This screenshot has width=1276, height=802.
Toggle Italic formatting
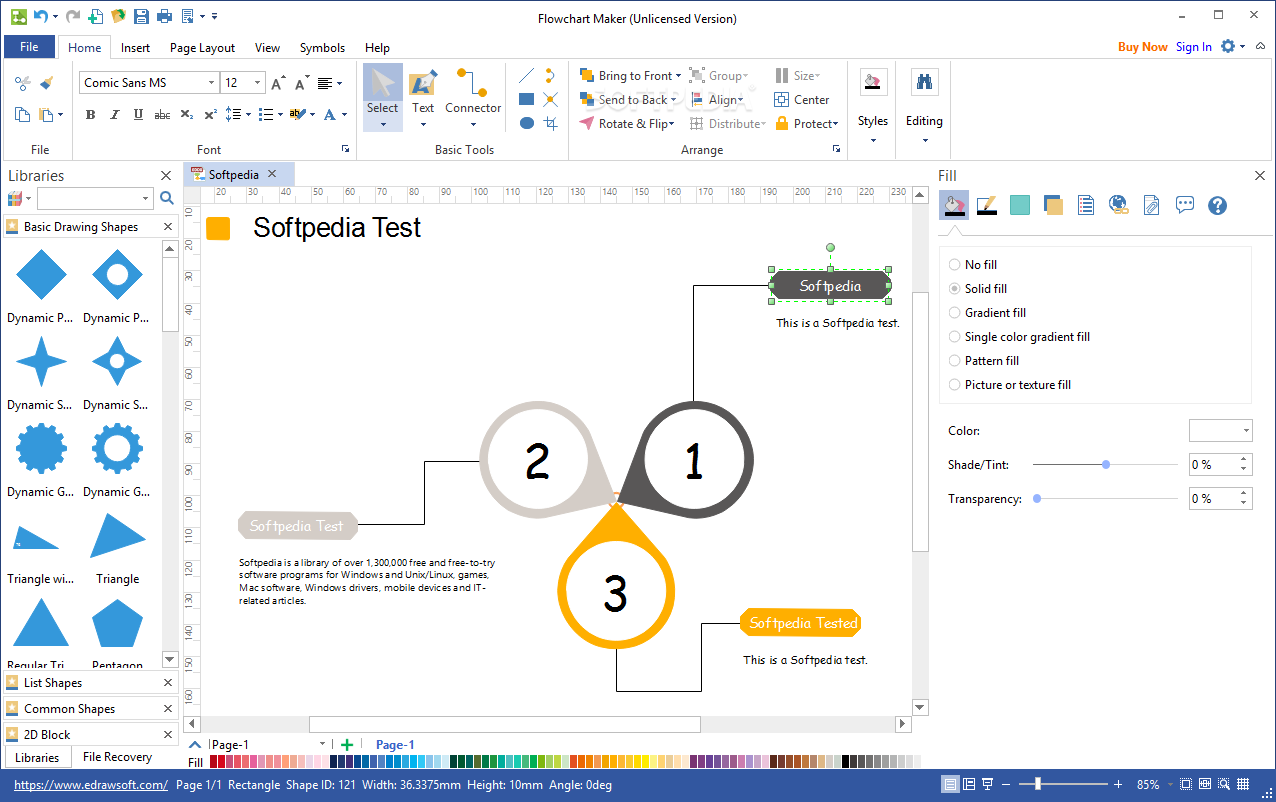click(x=114, y=115)
